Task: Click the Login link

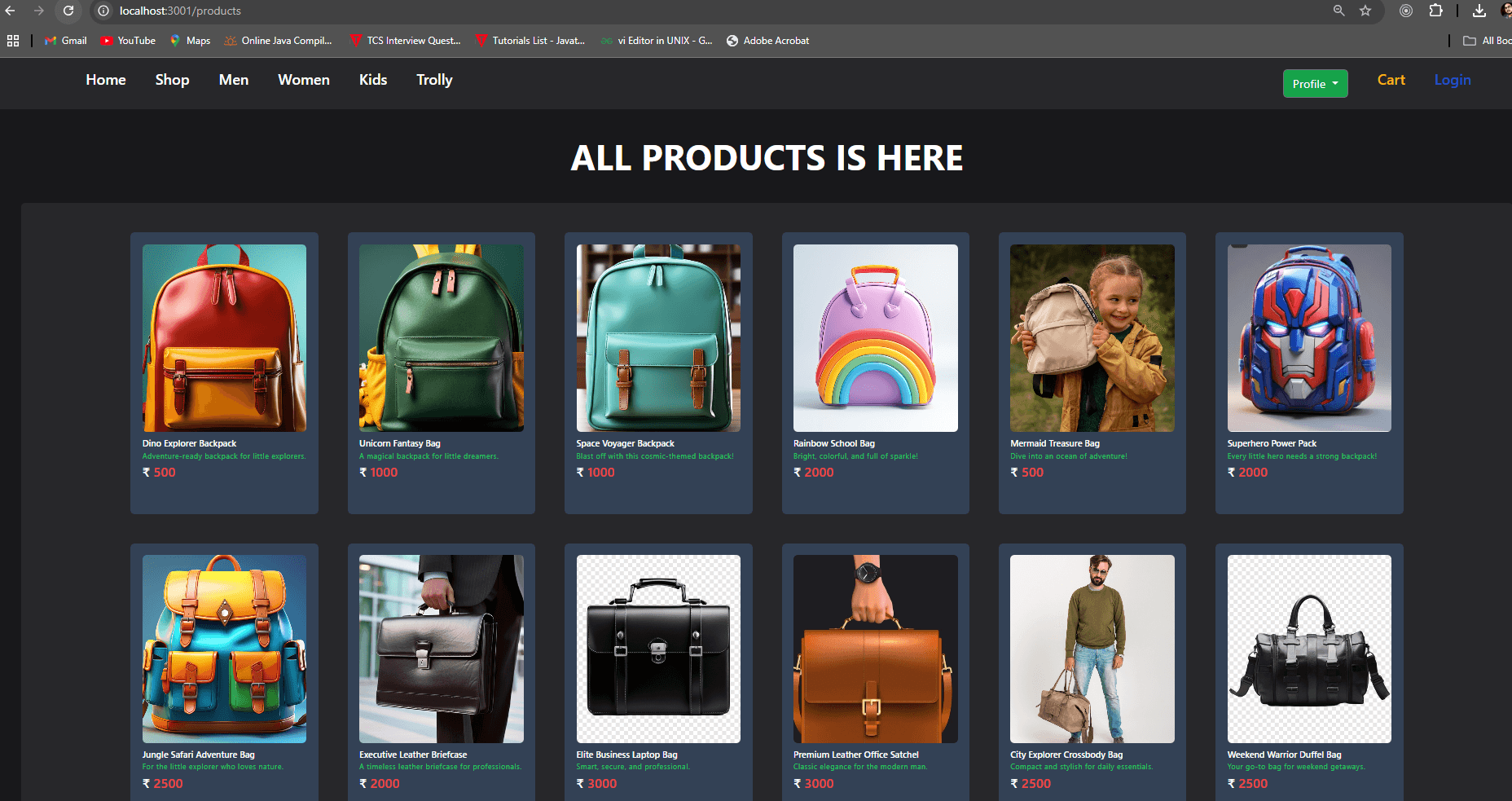Action: pos(1453,80)
